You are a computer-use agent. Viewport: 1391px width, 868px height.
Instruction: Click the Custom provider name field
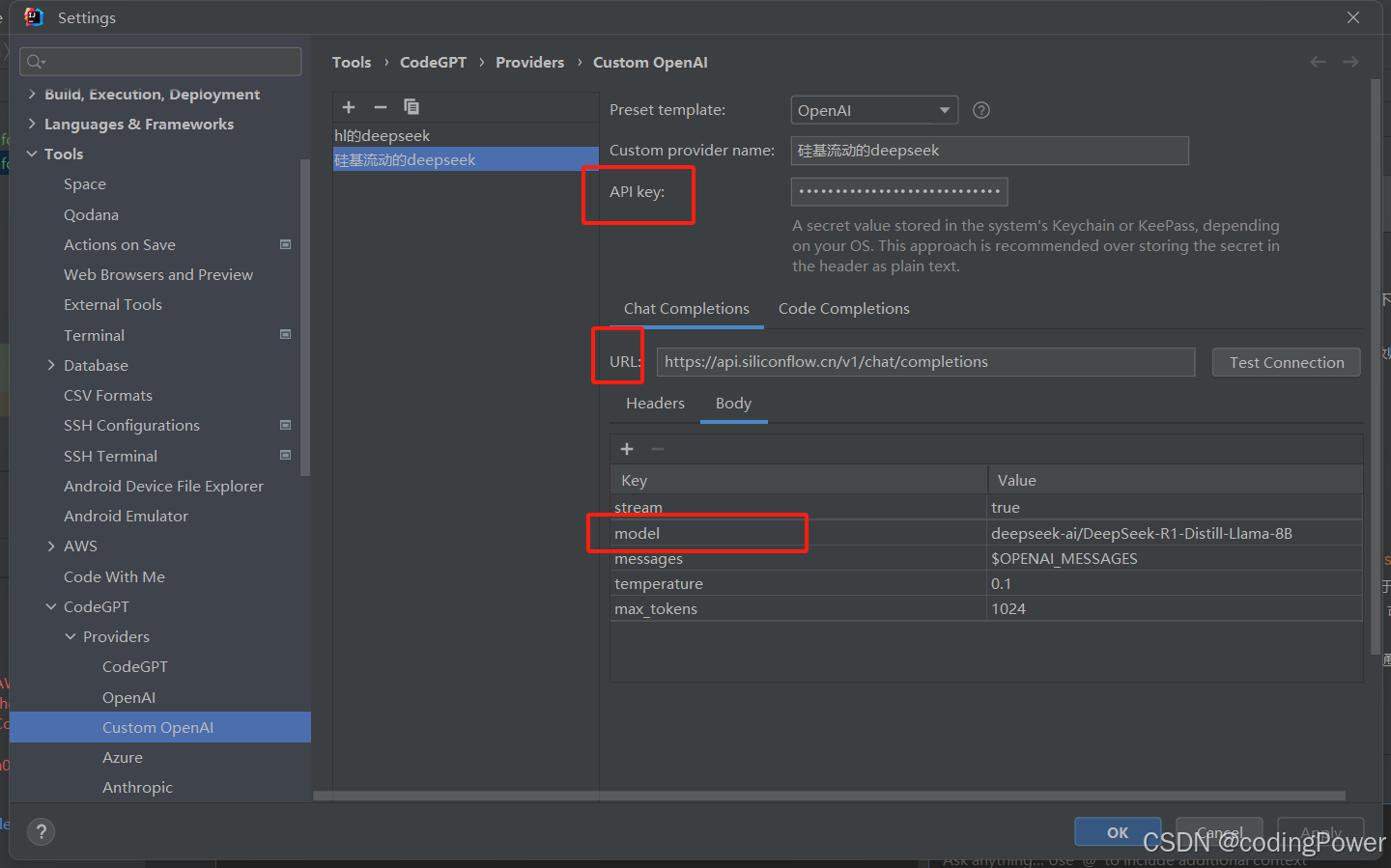[989, 151]
